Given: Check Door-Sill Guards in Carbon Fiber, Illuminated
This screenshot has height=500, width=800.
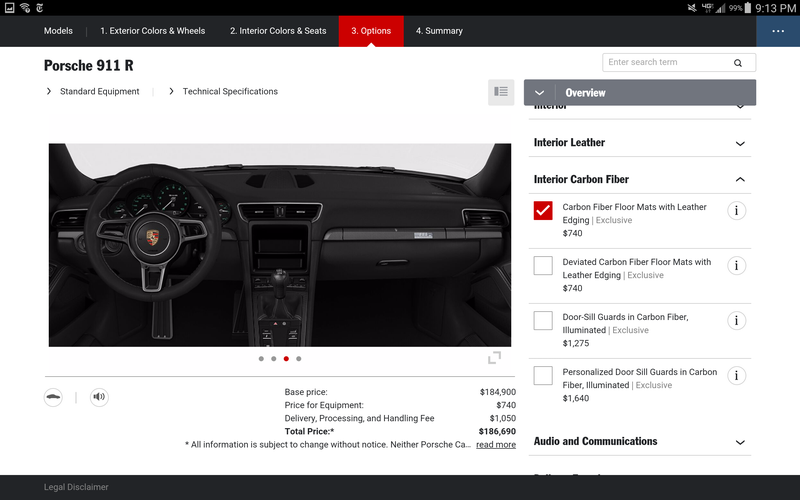Looking at the screenshot, I should 543,320.
